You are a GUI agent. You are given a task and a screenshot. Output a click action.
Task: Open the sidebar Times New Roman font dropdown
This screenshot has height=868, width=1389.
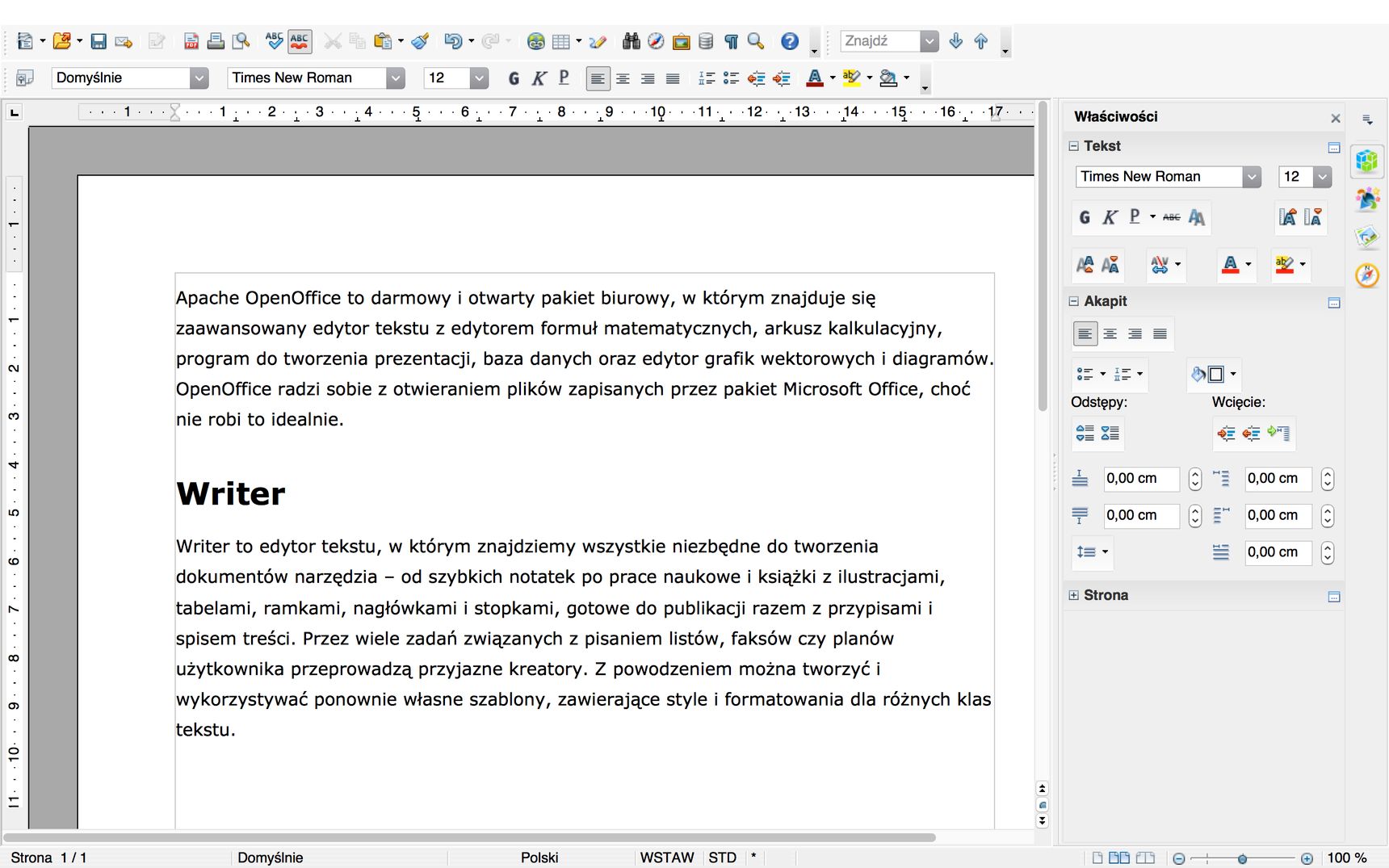pyautogui.click(x=1252, y=177)
